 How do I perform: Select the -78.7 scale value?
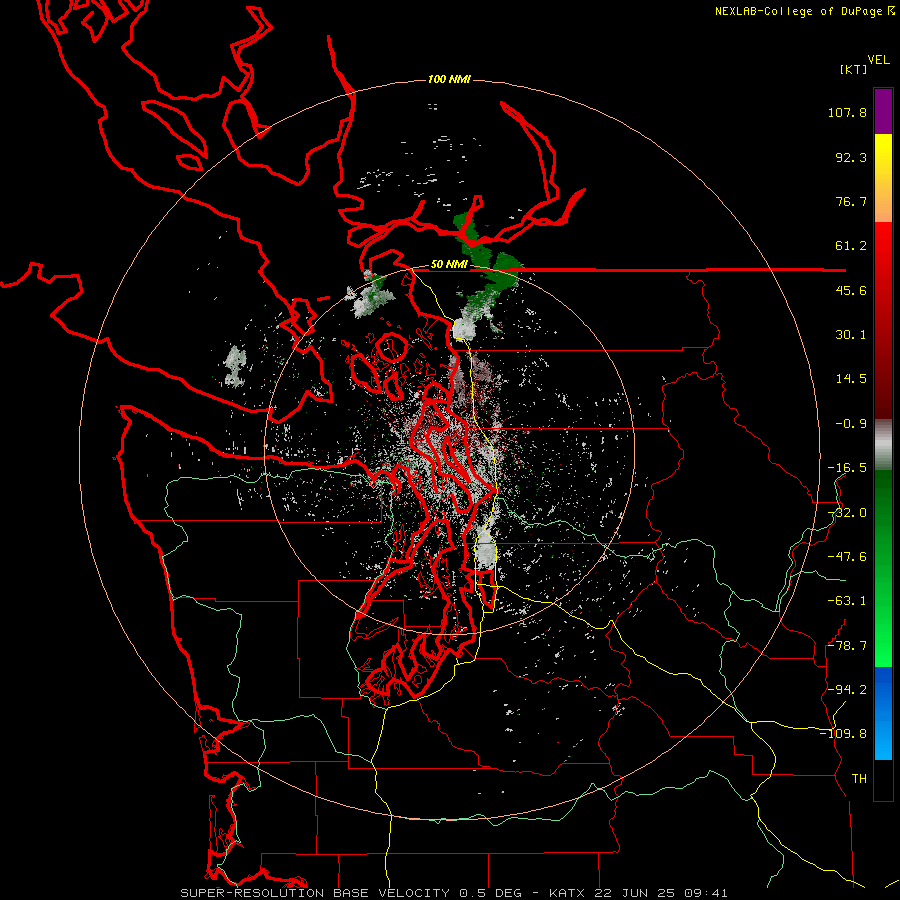[847, 646]
